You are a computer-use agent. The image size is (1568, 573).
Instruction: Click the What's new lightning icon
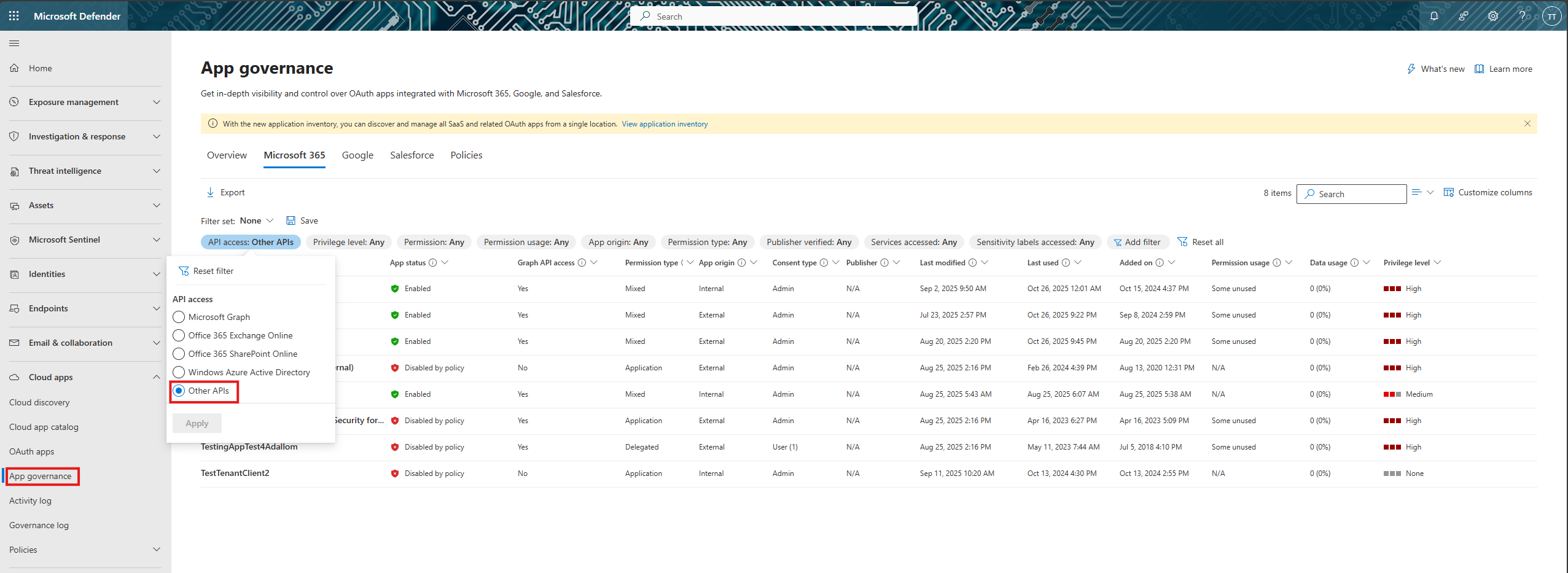[x=1411, y=69]
